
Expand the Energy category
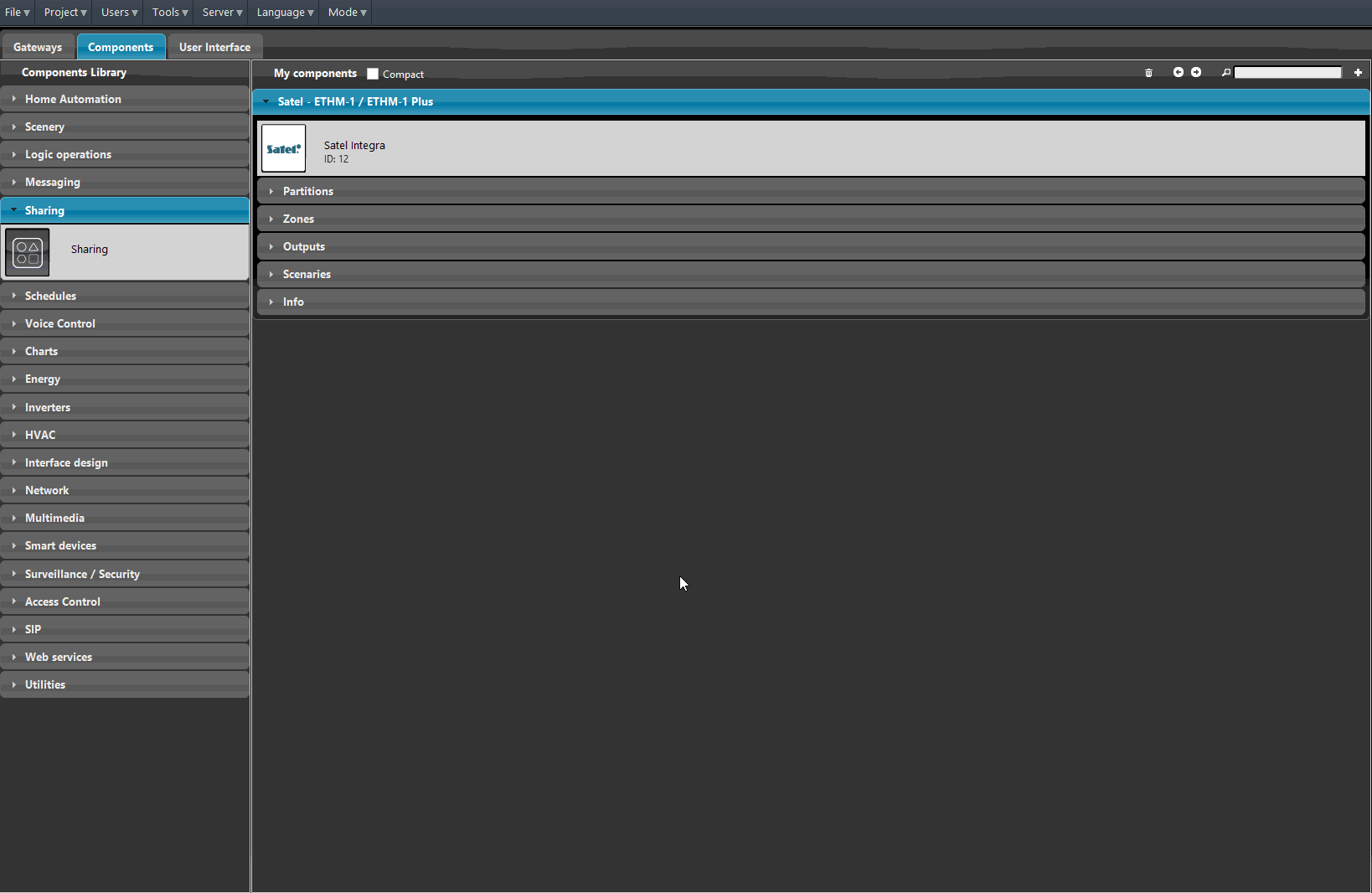tap(125, 379)
